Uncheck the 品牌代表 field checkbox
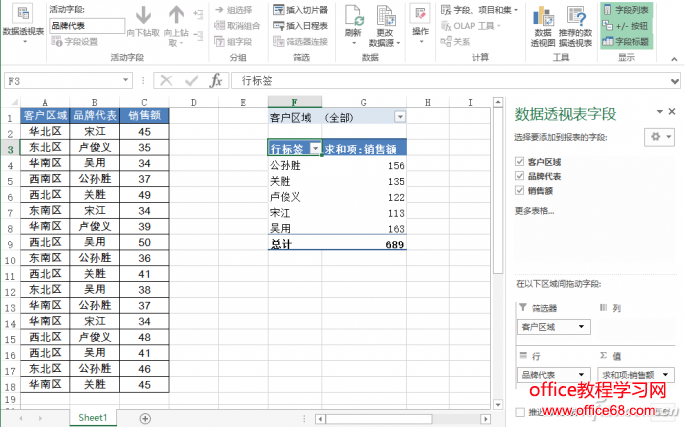Screen dimensions: 685x427 click(519, 176)
